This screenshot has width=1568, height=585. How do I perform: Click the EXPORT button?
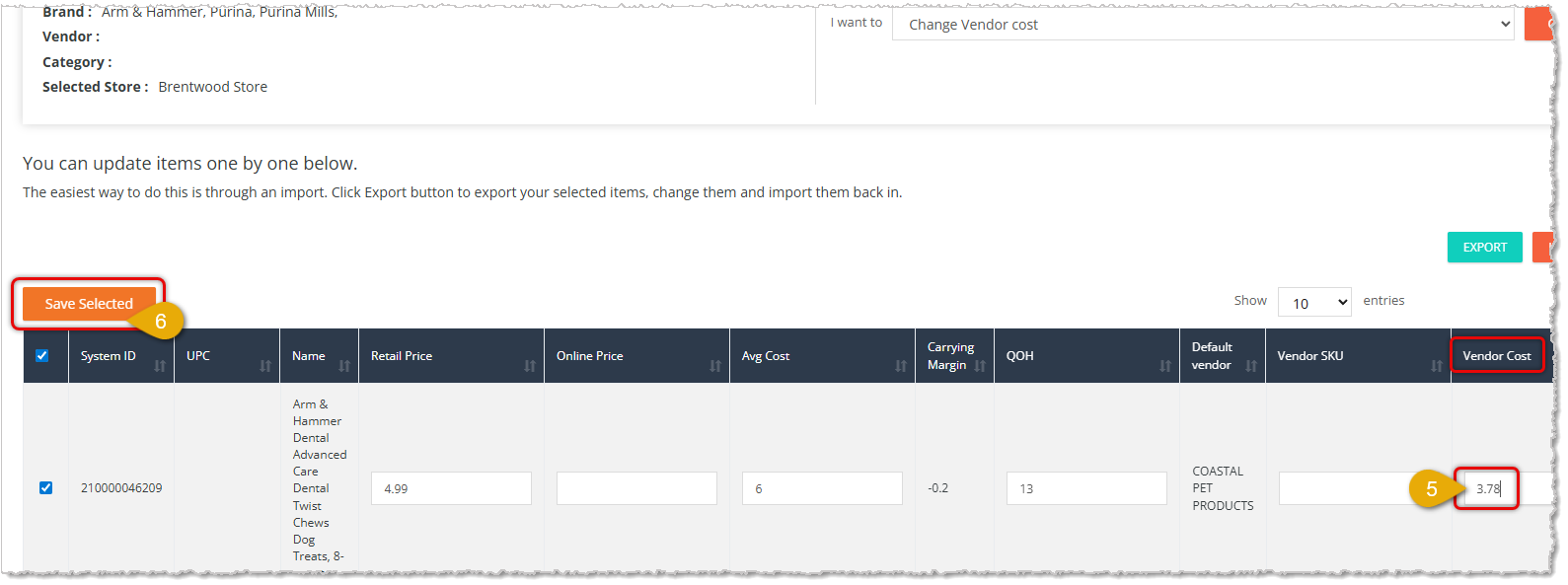point(1484,248)
